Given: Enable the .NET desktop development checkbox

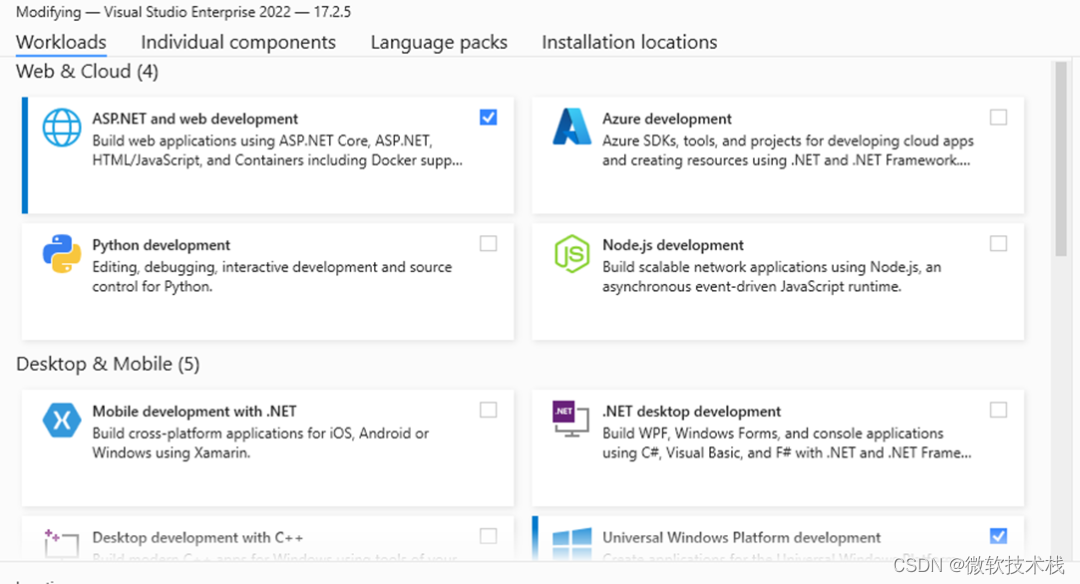Looking at the screenshot, I should coord(998,410).
